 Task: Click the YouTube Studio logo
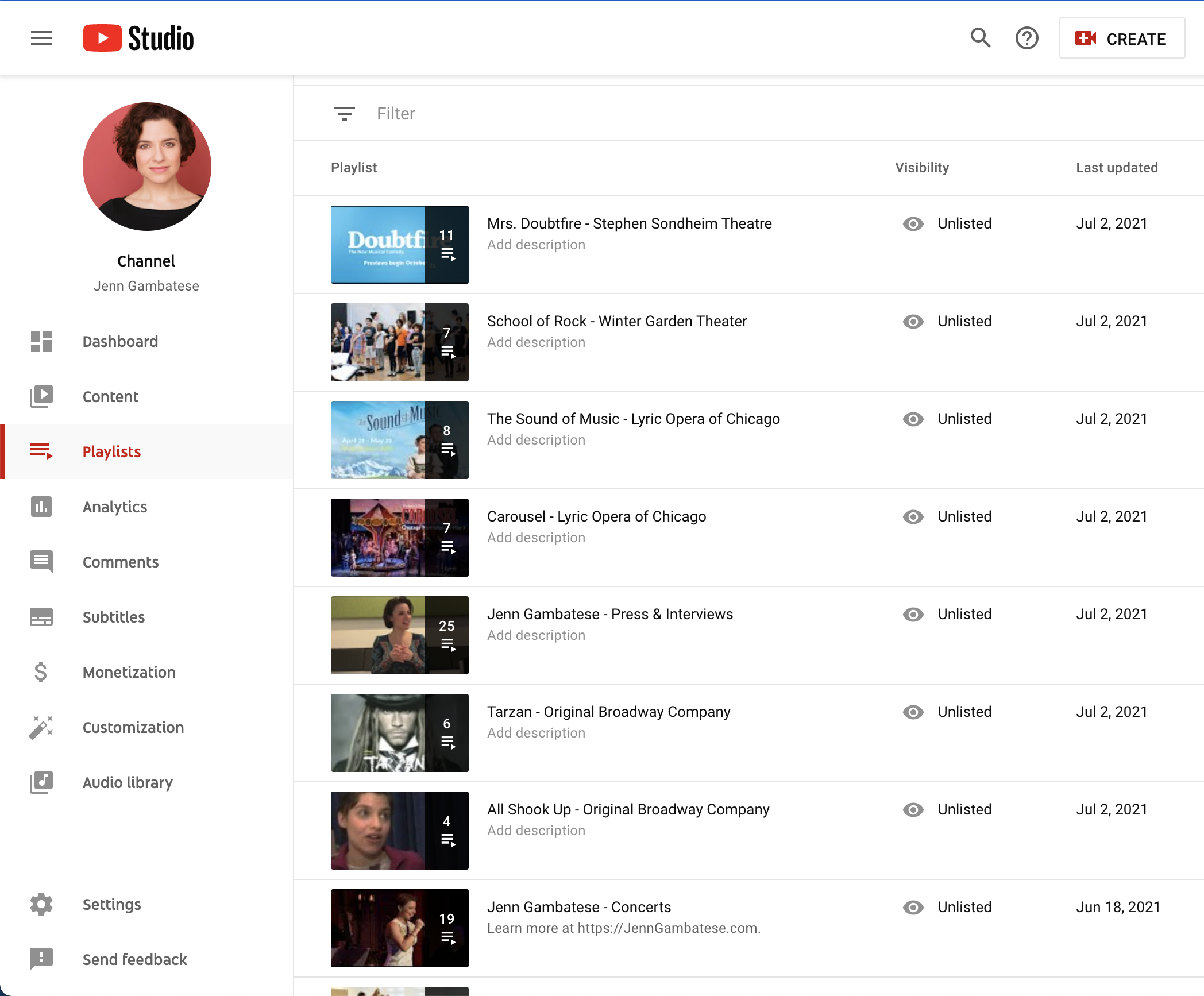(x=138, y=38)
